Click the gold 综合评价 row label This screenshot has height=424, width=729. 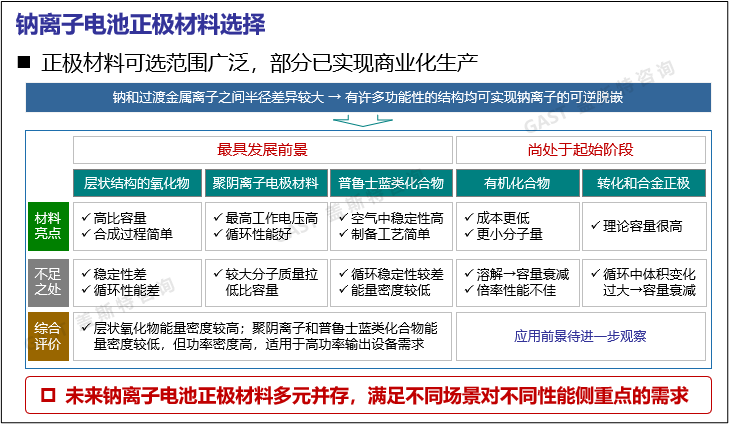pos(47,336)
